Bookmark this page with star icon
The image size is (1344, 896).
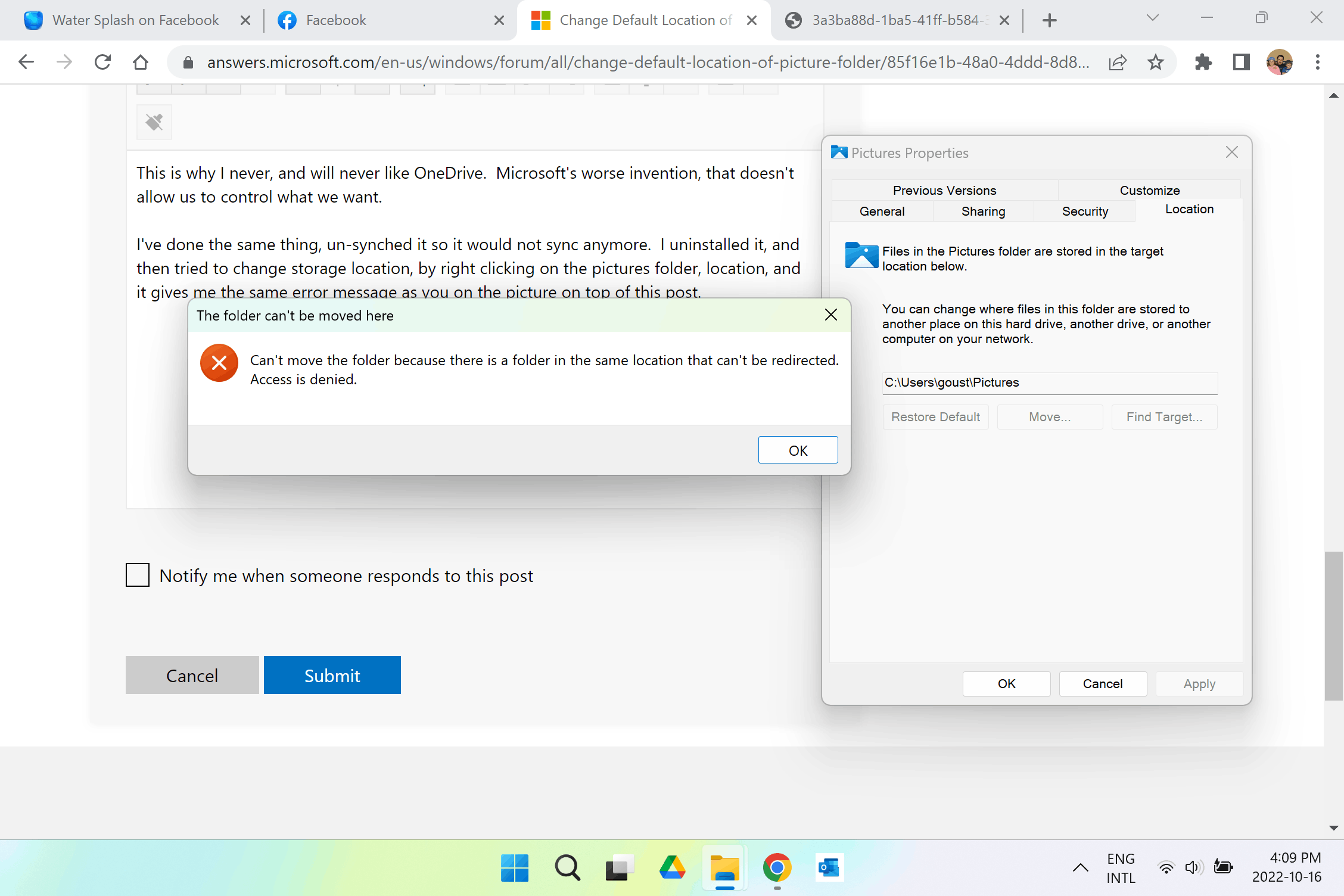1155,62
